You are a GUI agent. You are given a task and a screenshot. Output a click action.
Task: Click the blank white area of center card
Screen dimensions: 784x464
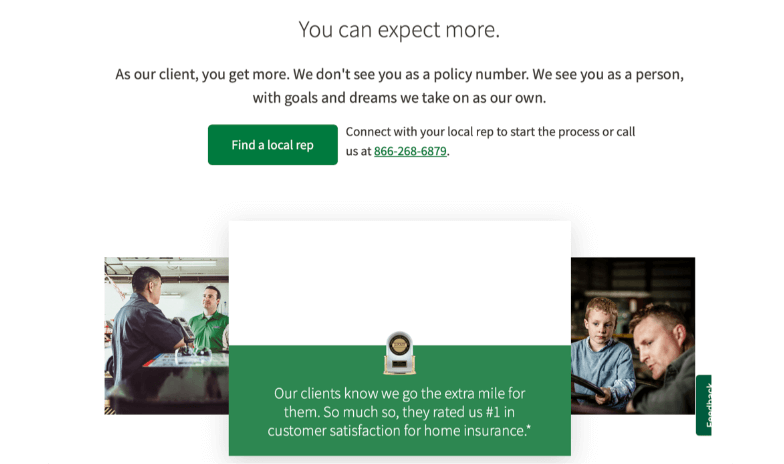400,282
